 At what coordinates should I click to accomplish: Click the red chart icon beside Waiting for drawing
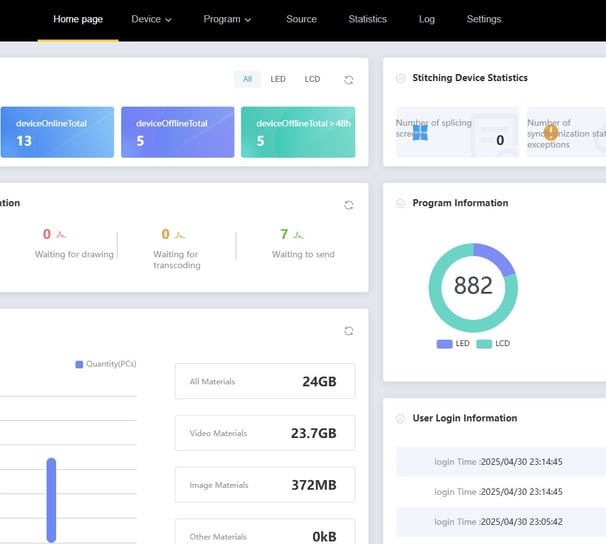point(61,235)
